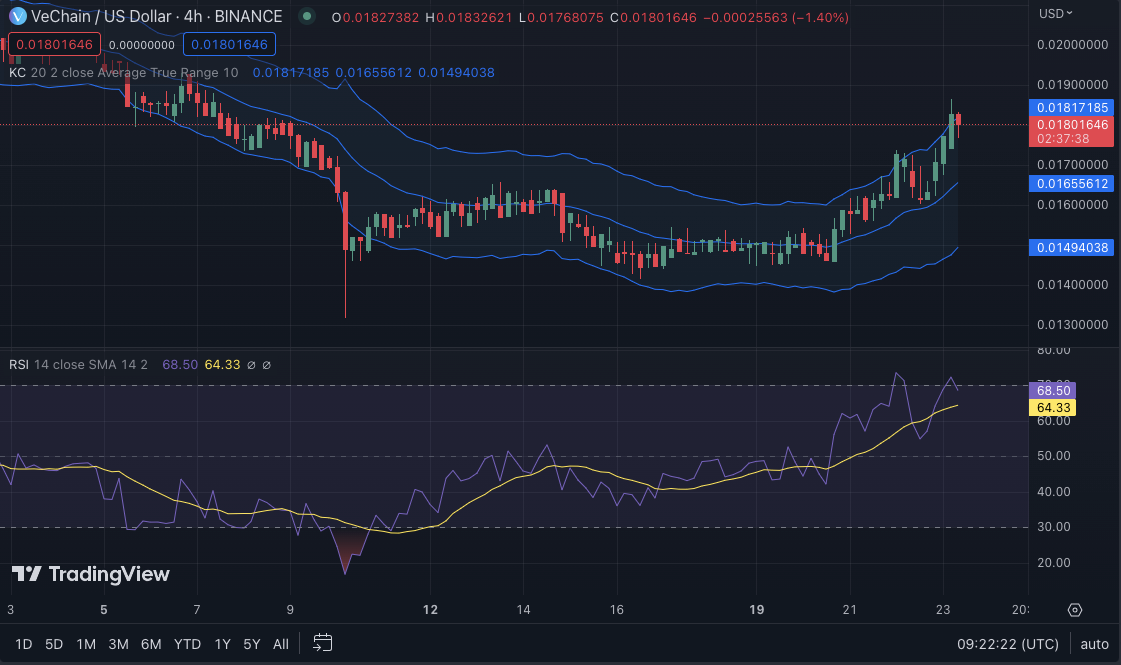Image resolution: width=1121 pixels, height=665 pixels.
Task: Select the 1M time range
Action: [87, 644]
